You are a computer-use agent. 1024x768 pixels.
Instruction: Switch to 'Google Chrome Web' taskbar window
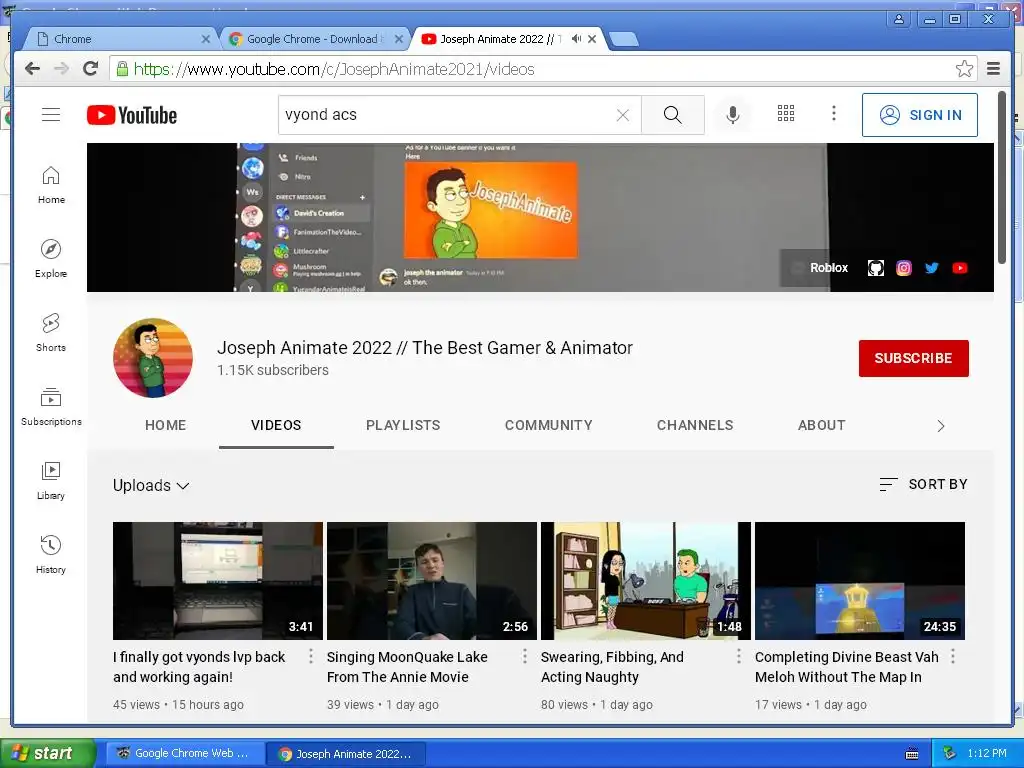[x=184, y=753]
